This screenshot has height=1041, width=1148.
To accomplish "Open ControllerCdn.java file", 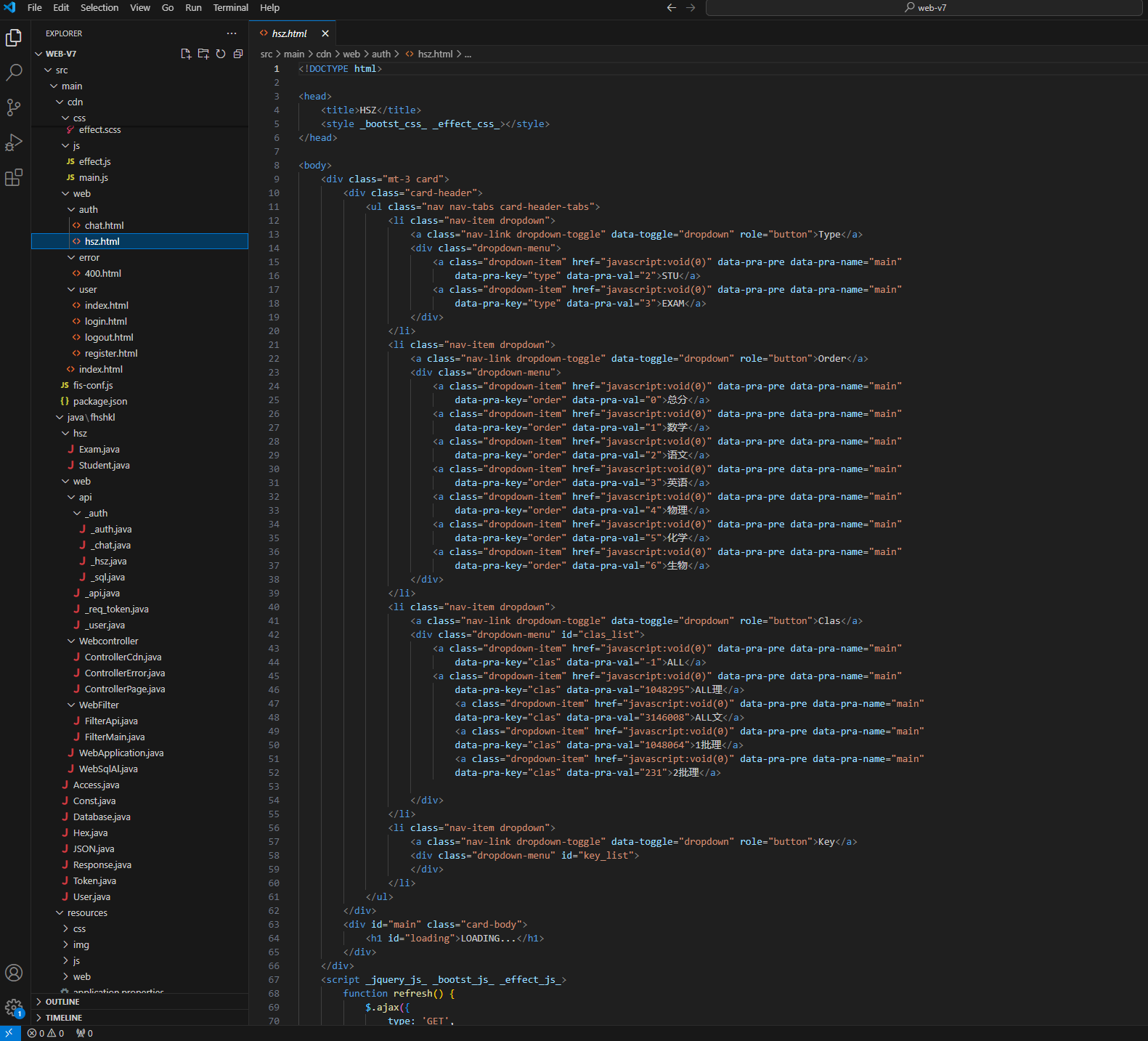I will click(139, 657).
